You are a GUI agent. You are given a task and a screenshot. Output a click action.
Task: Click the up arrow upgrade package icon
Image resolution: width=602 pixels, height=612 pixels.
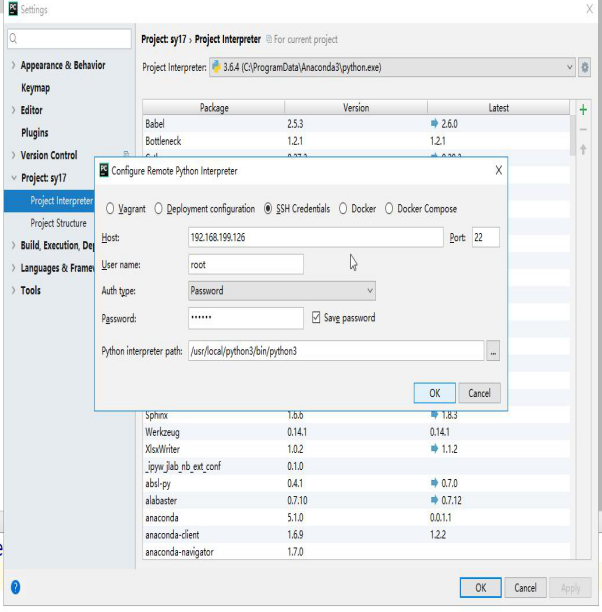coord(584,149)
